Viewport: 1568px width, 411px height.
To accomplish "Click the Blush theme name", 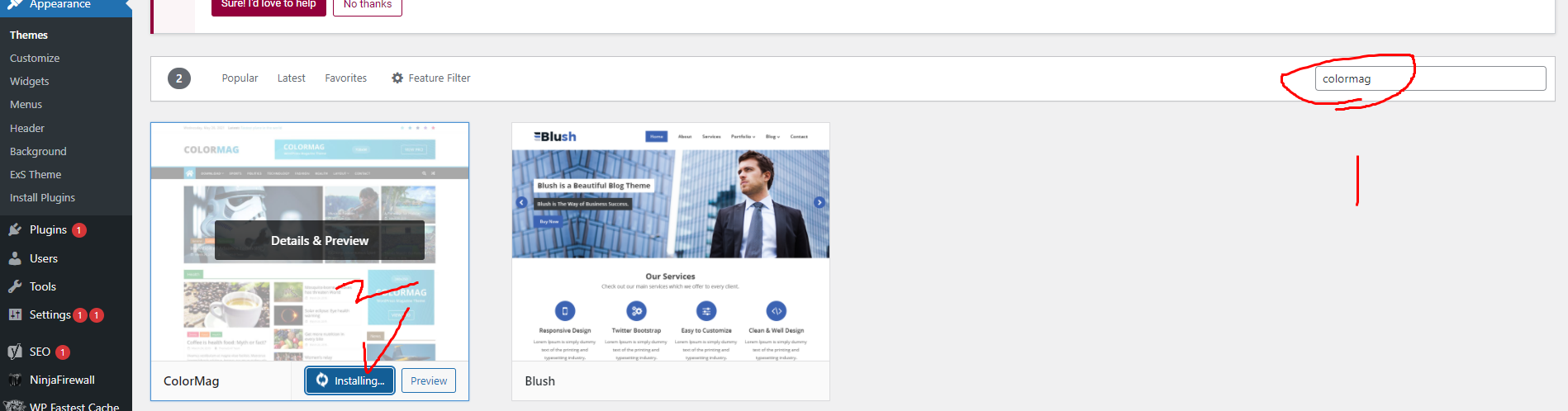I will pos(540,380).
